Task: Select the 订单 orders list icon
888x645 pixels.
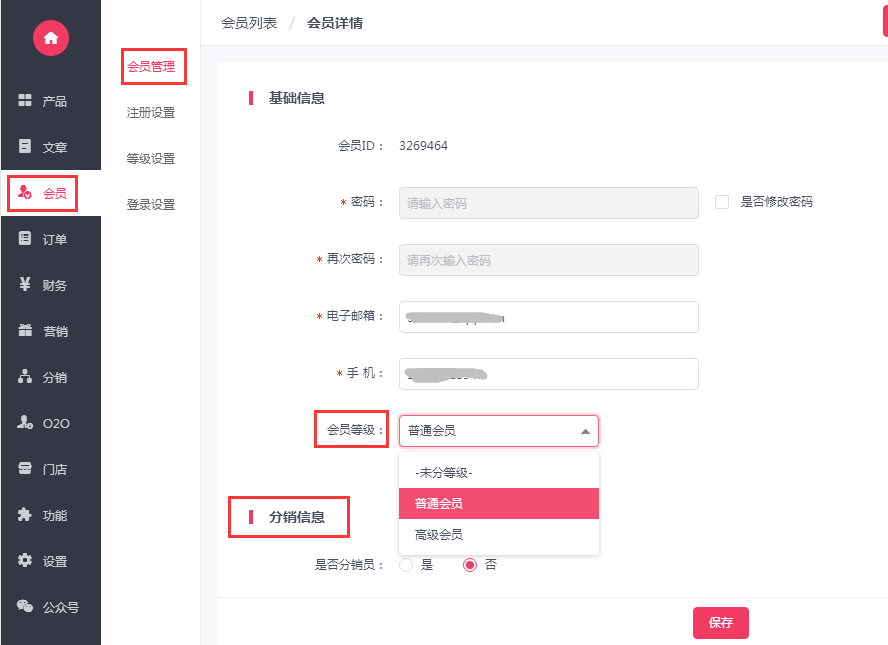Action: point(25,238)
